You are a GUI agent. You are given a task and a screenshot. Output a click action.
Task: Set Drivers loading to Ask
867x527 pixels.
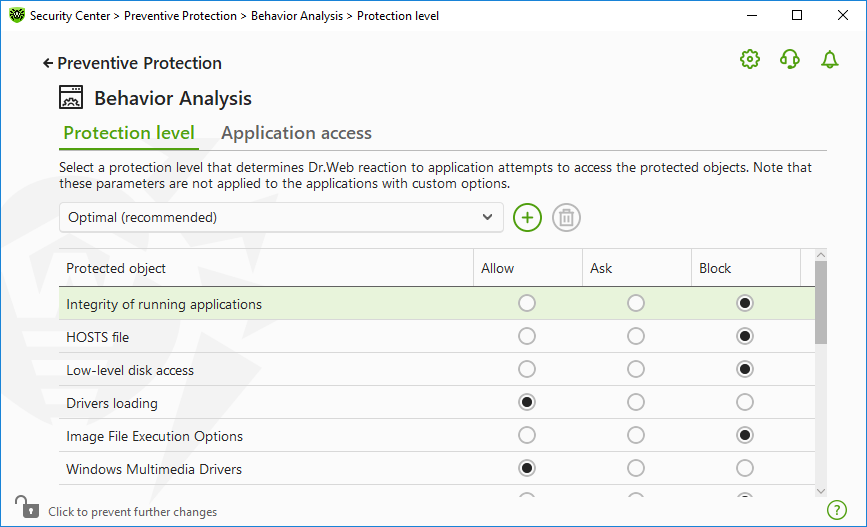pyautogui.click(x=635, y=402)
